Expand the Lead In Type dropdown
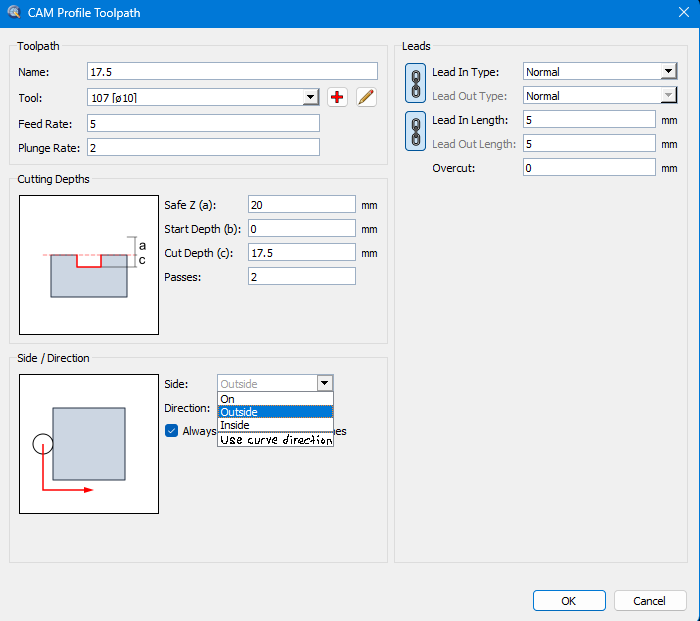Screen dimensions: 700x621 coord(668,72)
